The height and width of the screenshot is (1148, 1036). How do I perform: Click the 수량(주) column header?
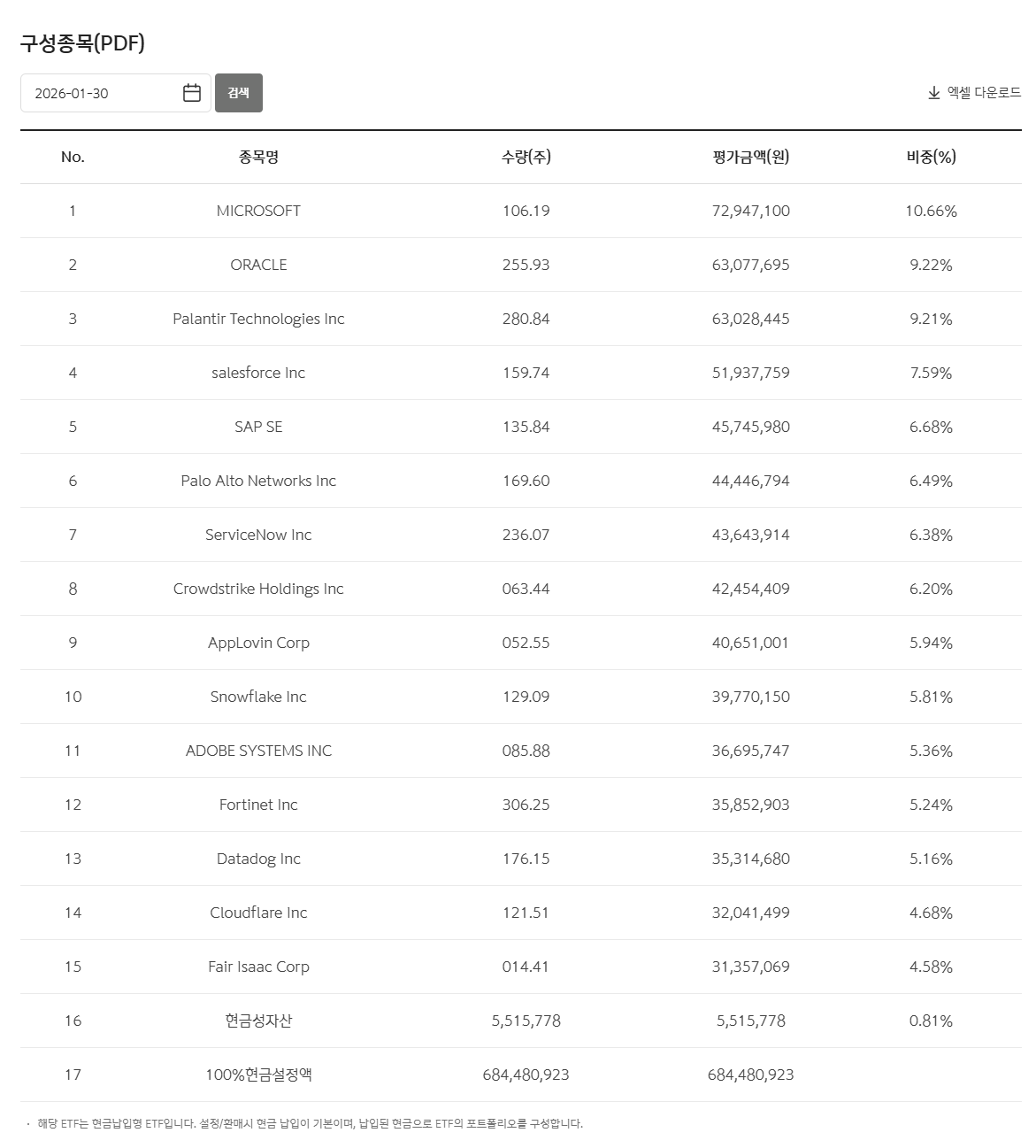tap(526, 157)
